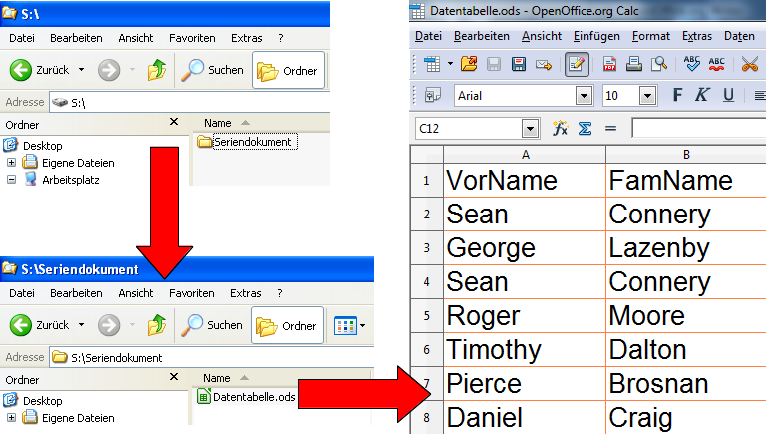Open the Arial font name dropdown
The width and height of the screenshot is (767, 435).
[584, 96]
